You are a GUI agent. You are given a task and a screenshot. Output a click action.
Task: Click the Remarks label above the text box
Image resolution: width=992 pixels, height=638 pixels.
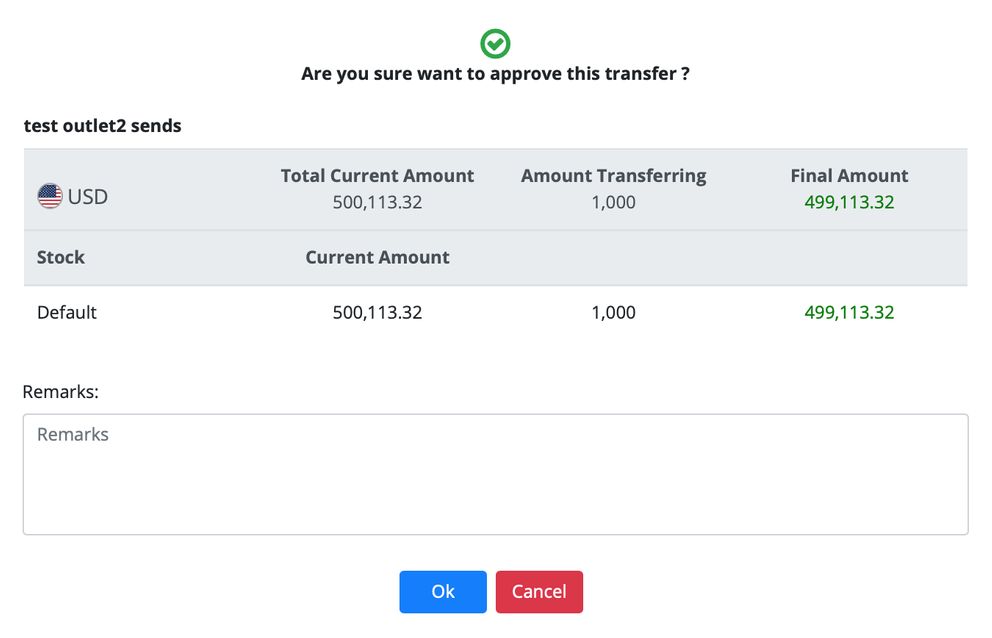point(60,392)
